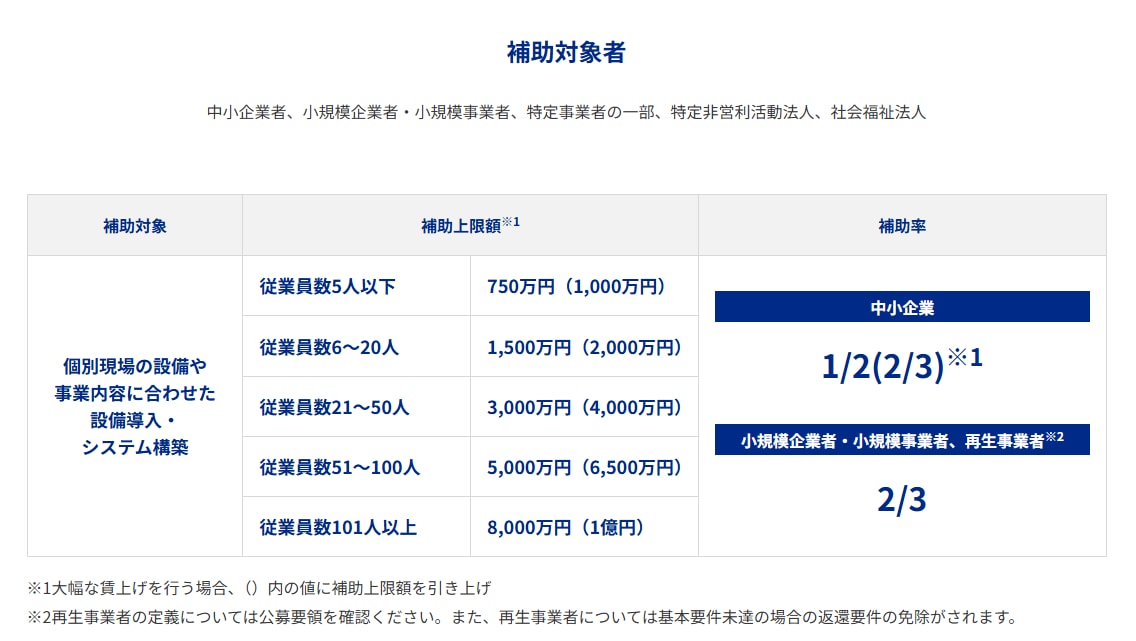1136x641 pixels.
Task: Click the 補助対象者 heading
Action: 566,52
